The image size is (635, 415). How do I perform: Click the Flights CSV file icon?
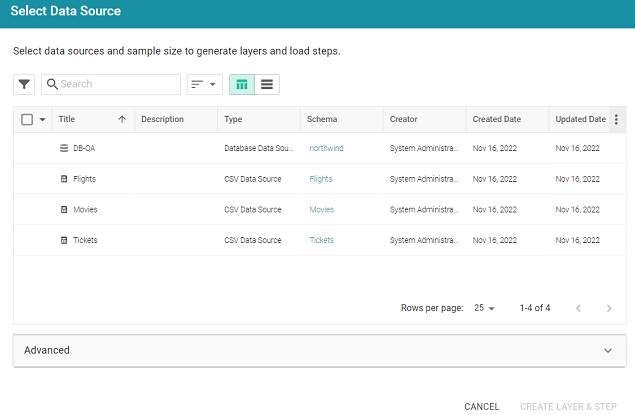64,179
